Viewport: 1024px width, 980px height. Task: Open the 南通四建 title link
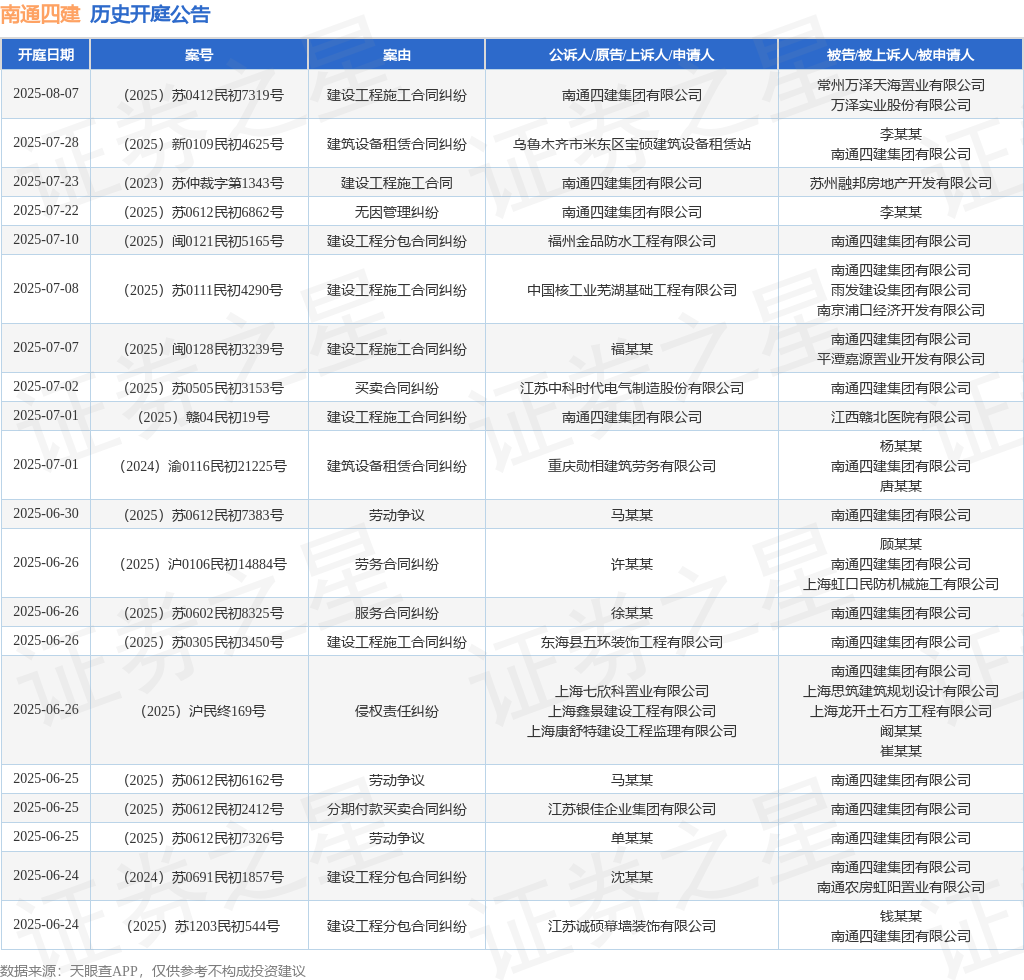tap(40, 14)
